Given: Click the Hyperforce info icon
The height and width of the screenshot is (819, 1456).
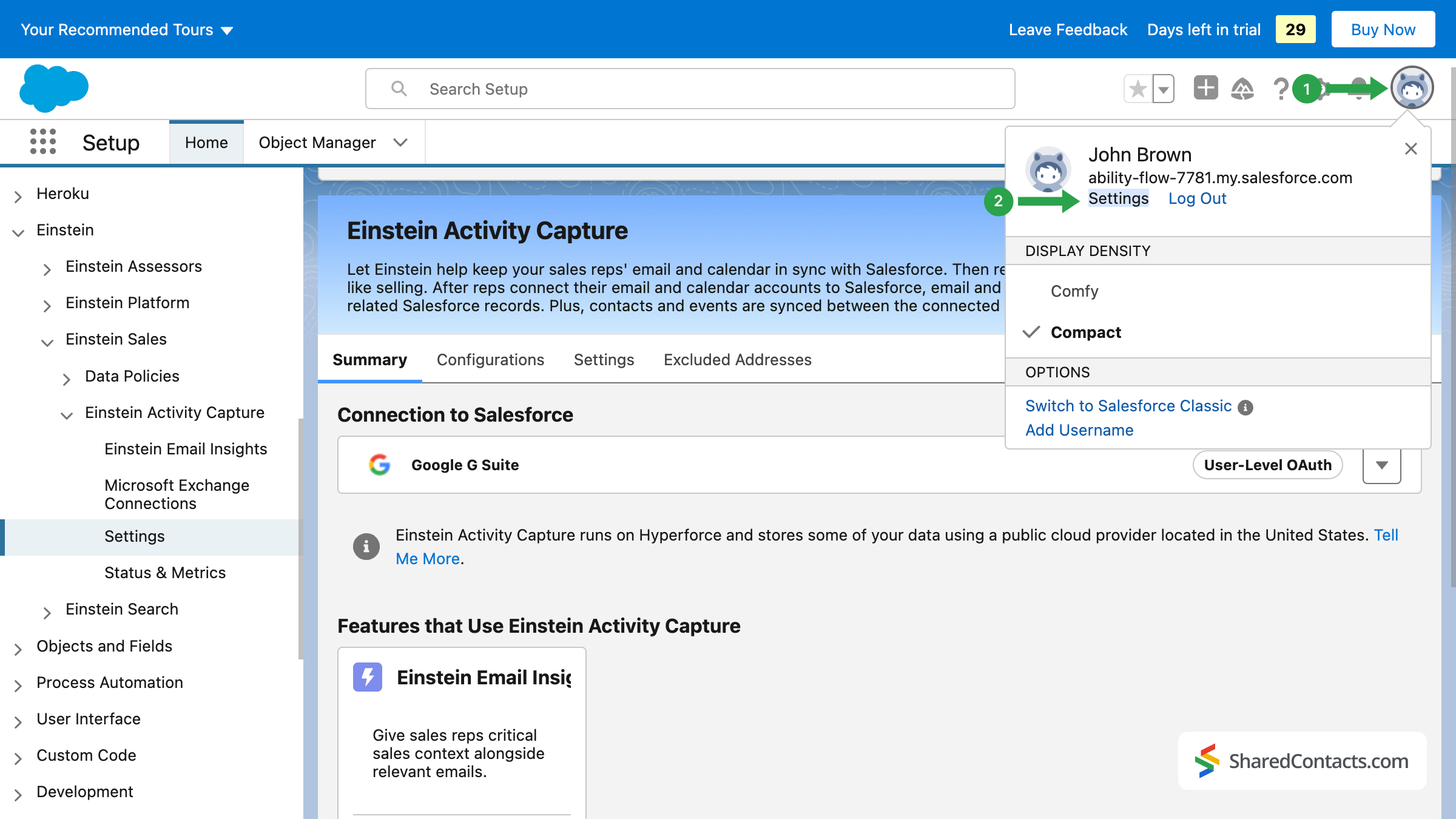Looking at the screenshot, I should coord(366,547).
